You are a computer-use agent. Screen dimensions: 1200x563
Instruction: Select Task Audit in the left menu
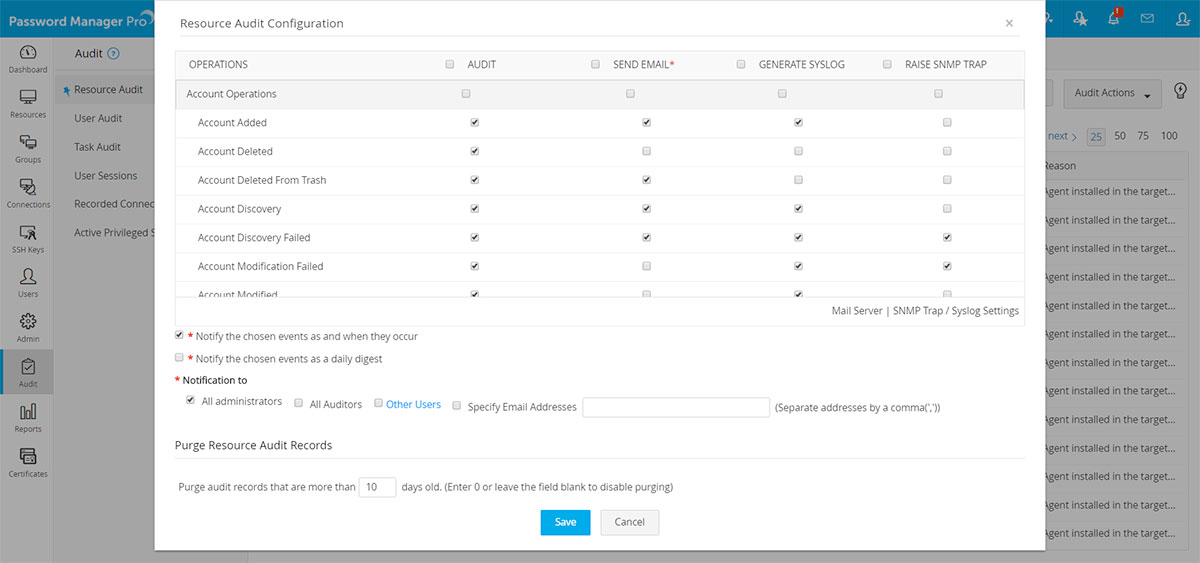[97, 147]
